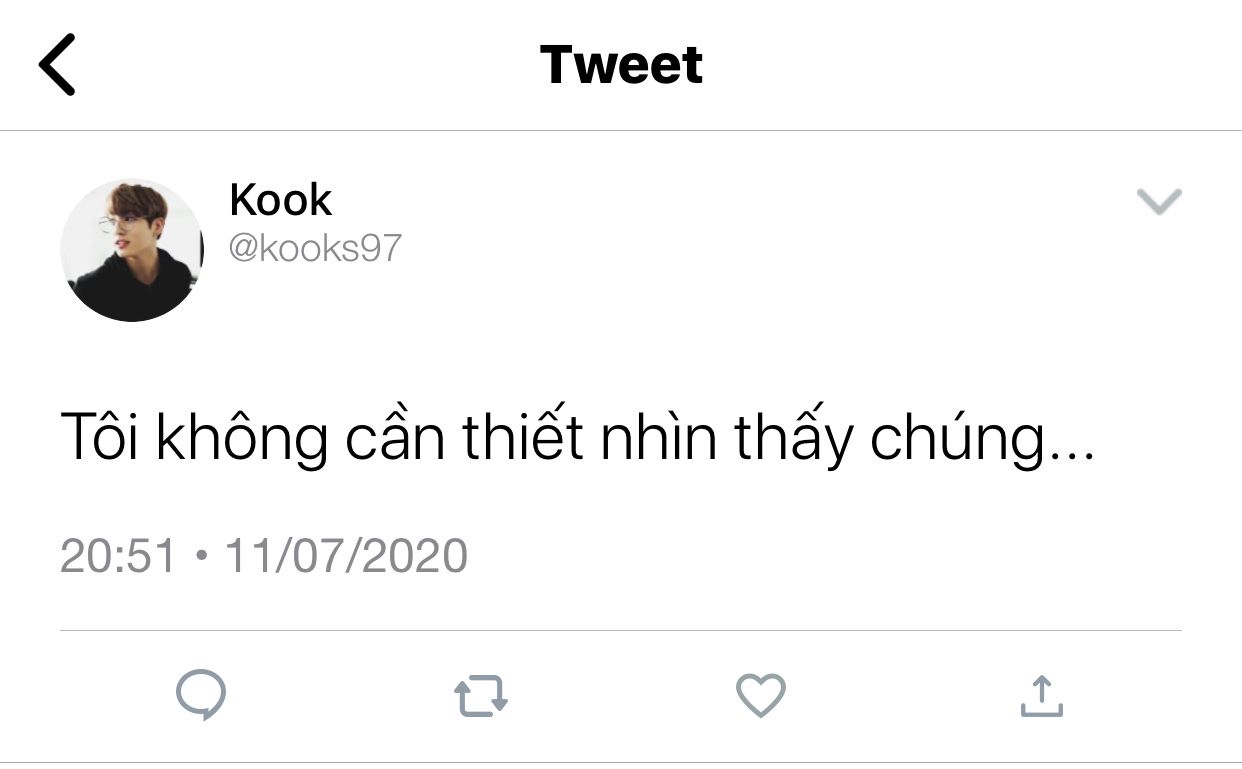Retweet the post using the arrows icon
Viewport: 1242px width, 769px height.
pos(481,697)
